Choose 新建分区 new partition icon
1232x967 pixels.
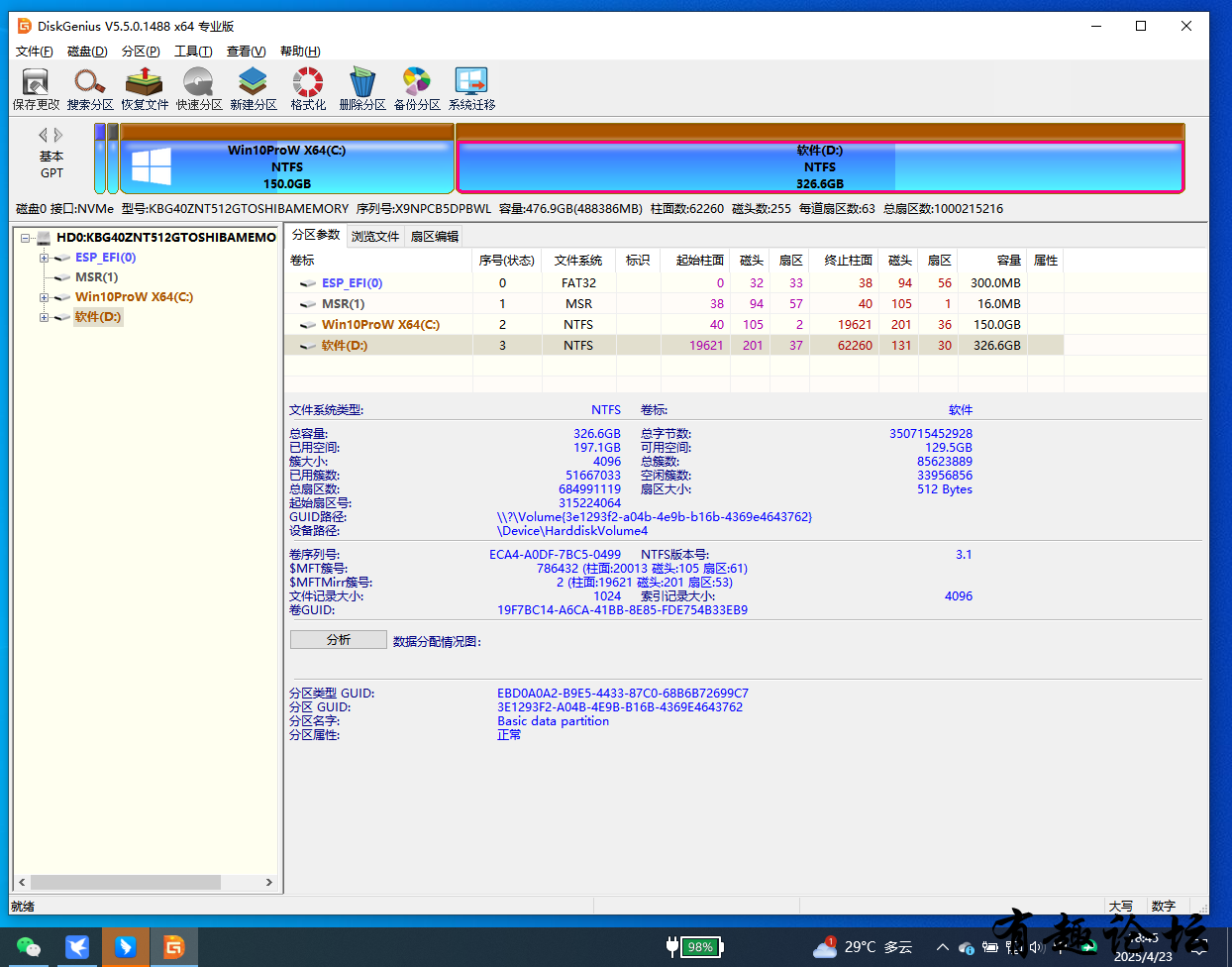coord(254,88)
